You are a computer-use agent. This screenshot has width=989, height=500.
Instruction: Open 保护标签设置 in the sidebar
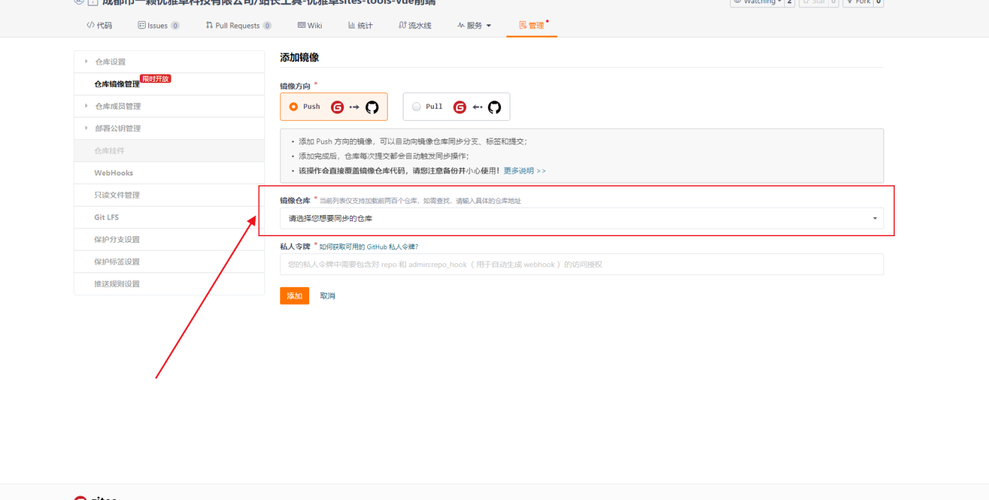click(x=169, y=262)
